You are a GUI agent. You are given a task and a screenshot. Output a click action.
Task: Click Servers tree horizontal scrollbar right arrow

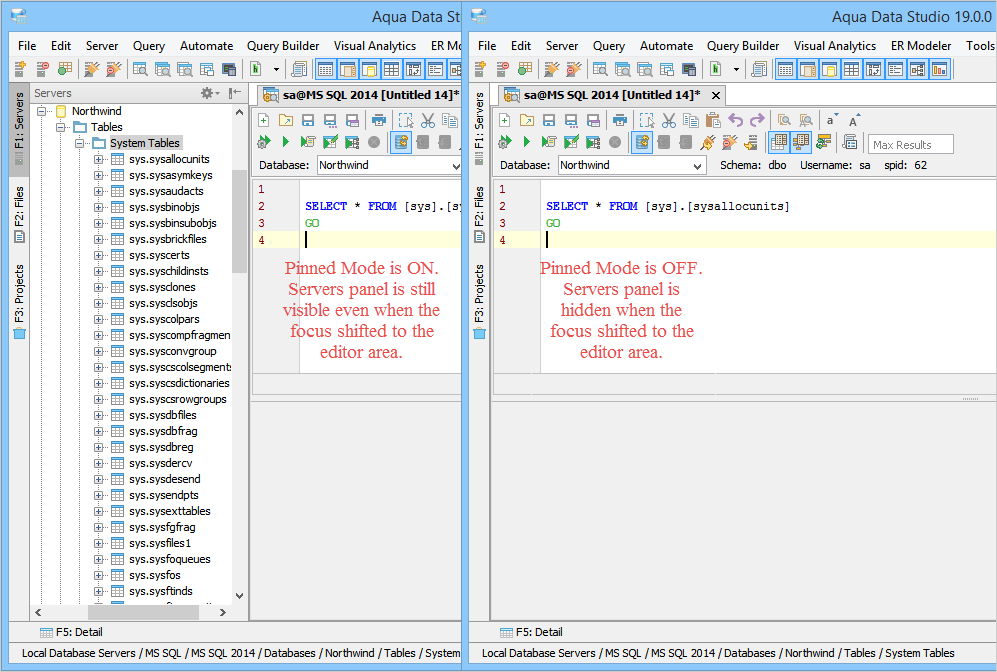223,612
